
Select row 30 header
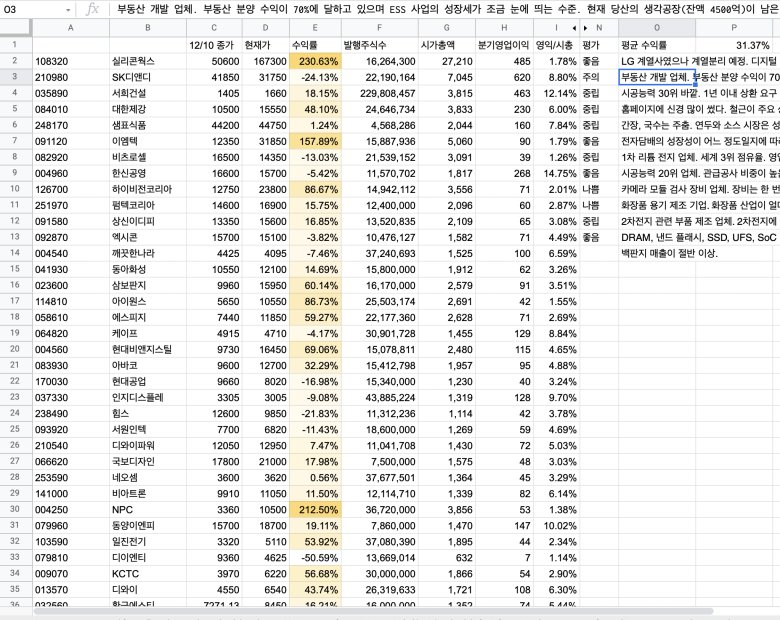click(15, 509)
